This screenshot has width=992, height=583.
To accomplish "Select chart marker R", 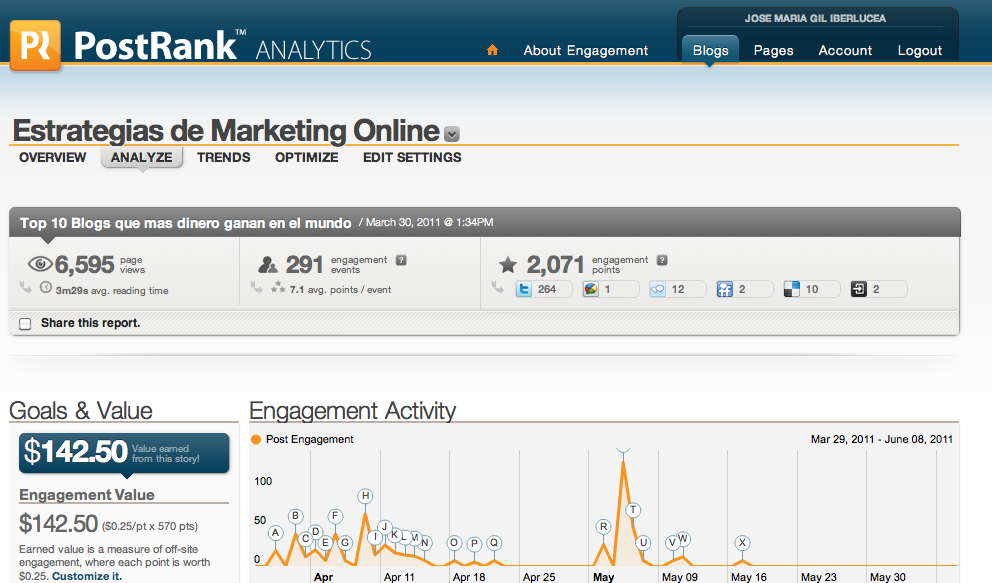I will pos(604,527).
